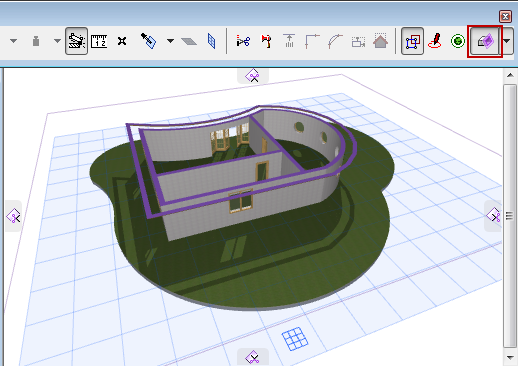
Task: Click the Intersect corner icon
Action: [x=312, y=41]
